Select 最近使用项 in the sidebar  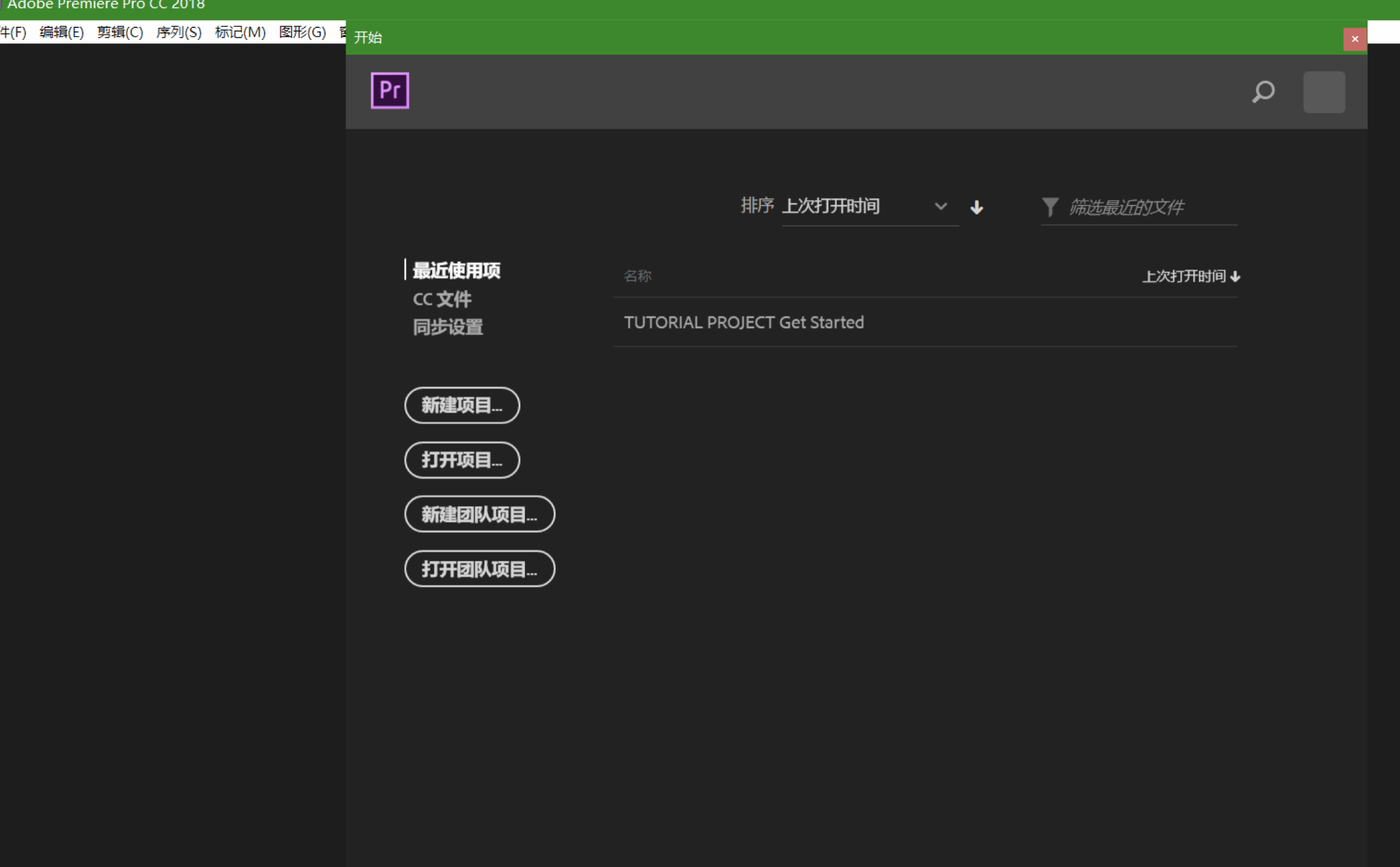pos(456,271)
